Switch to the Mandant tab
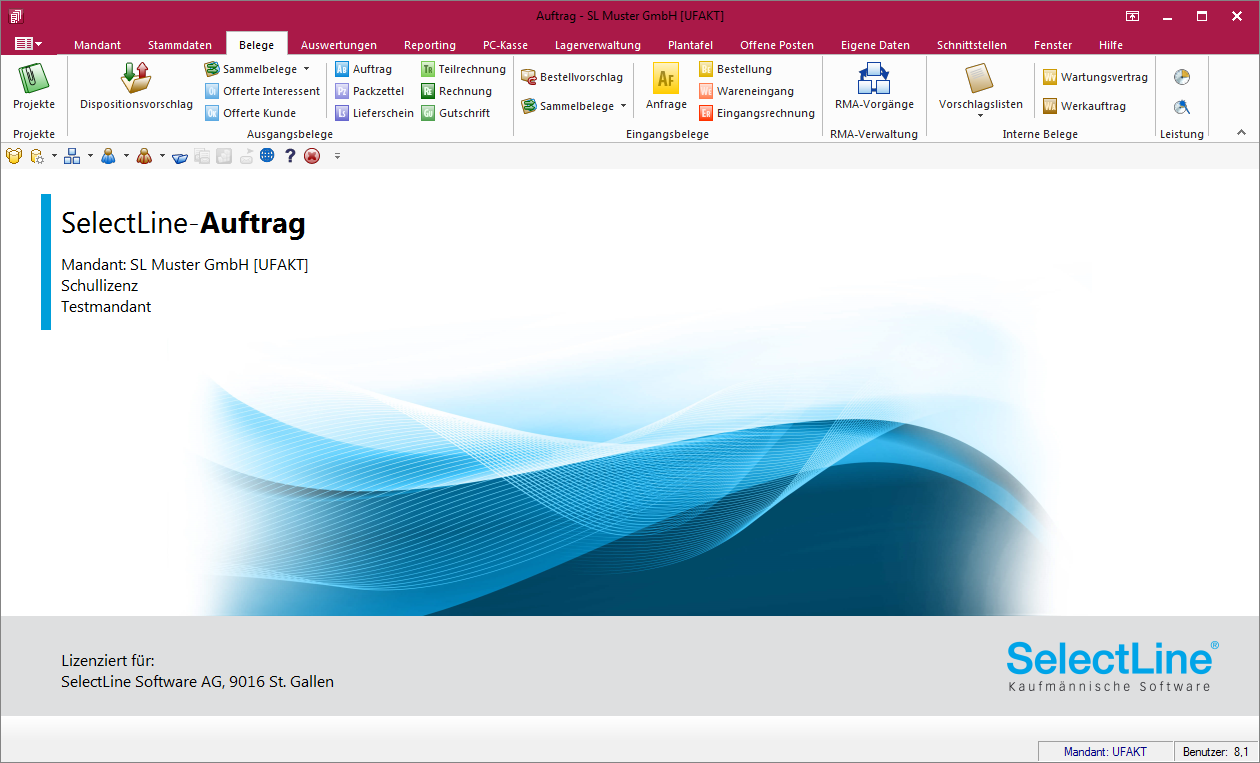This screenshot has height=763, width=1260. (97, 45)
